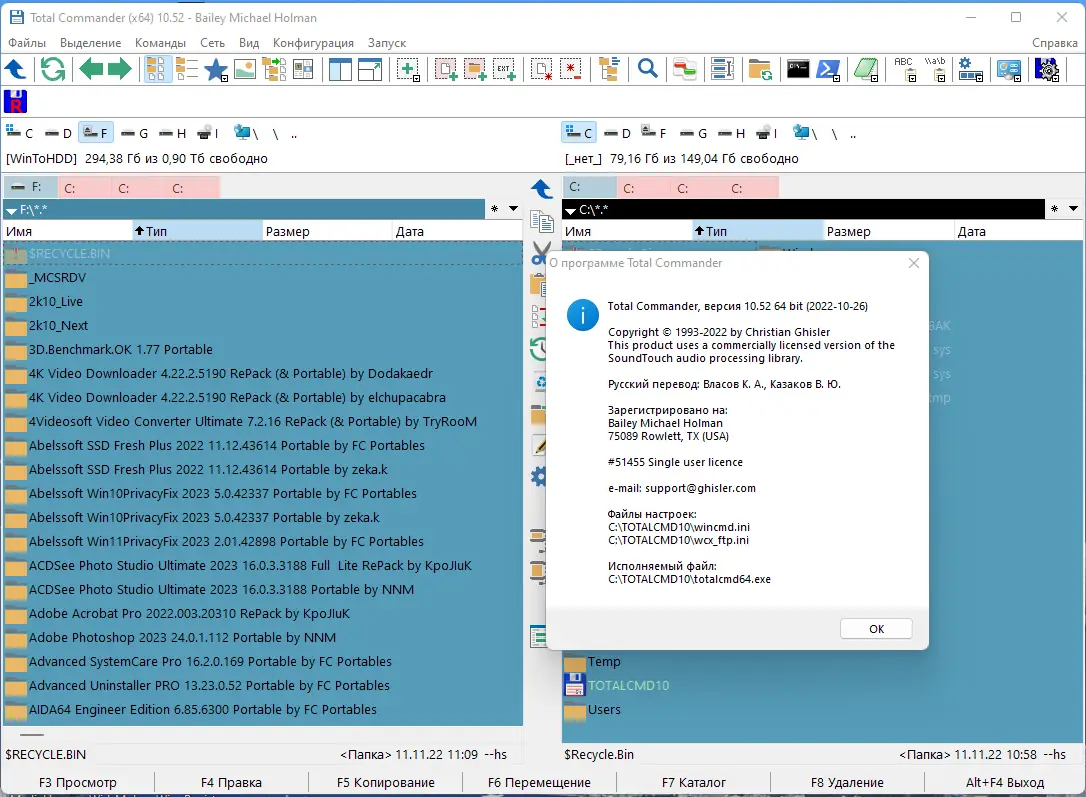
Task: Launch the multi-rename tool
Action: tap(722, 69)
